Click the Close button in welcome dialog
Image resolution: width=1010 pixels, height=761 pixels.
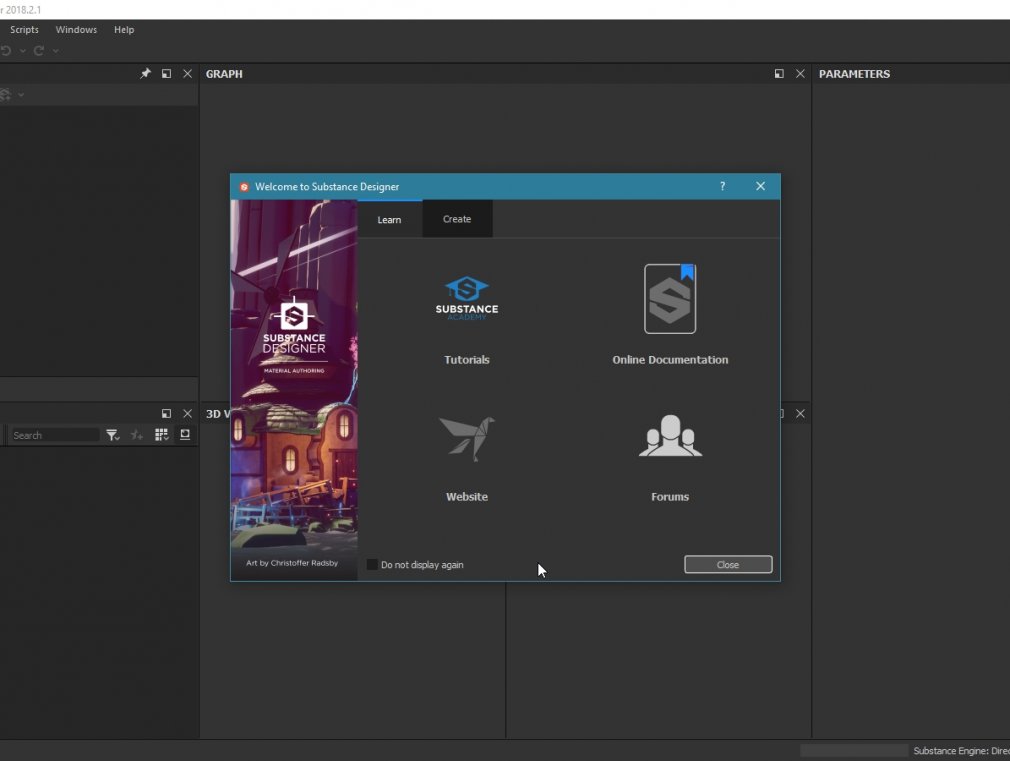click(728, 564)
